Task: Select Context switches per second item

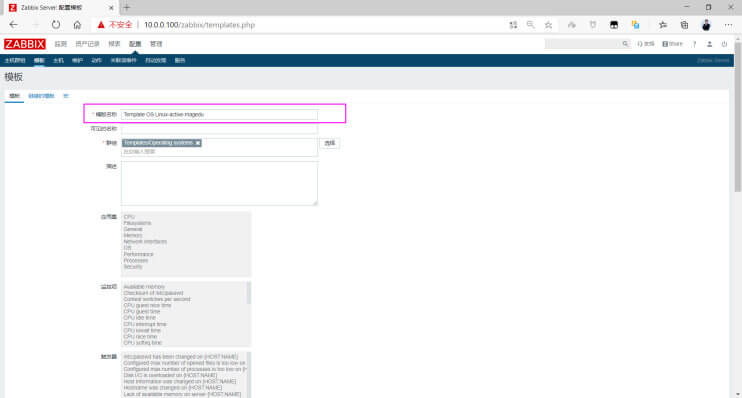Action: (x=157, y=300)
